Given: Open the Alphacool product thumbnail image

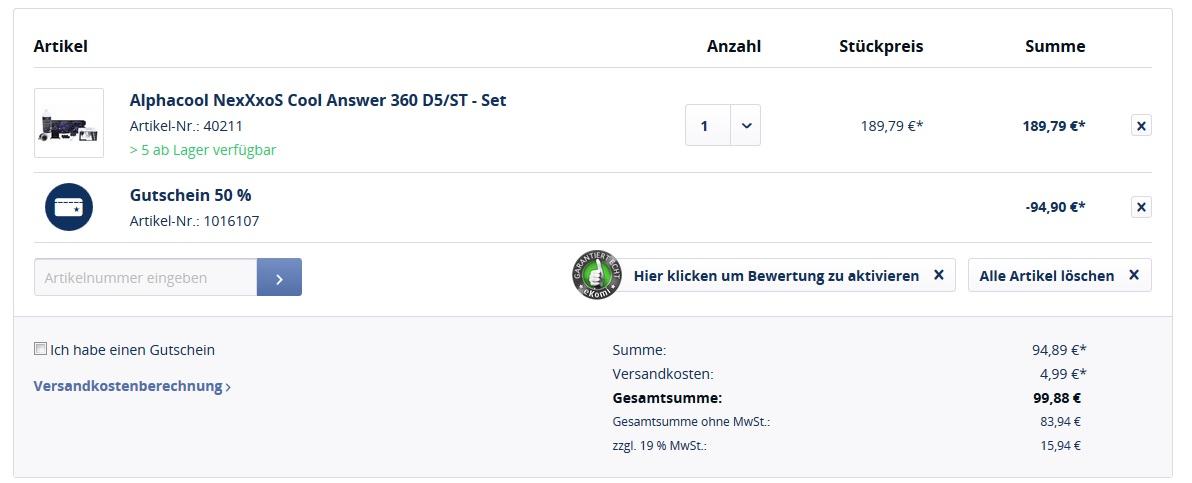Looking at the screenshot, I should click(68, 123).
